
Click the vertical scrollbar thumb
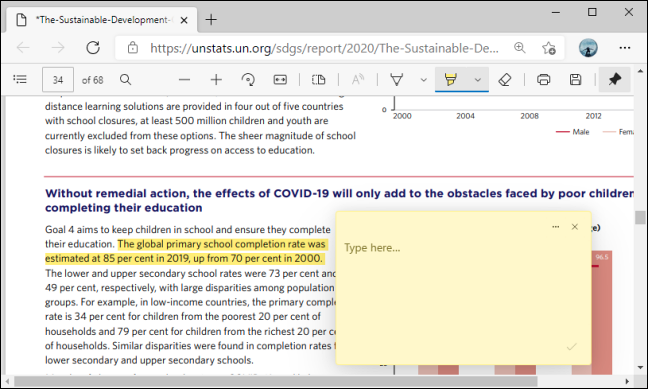(640, 217)
